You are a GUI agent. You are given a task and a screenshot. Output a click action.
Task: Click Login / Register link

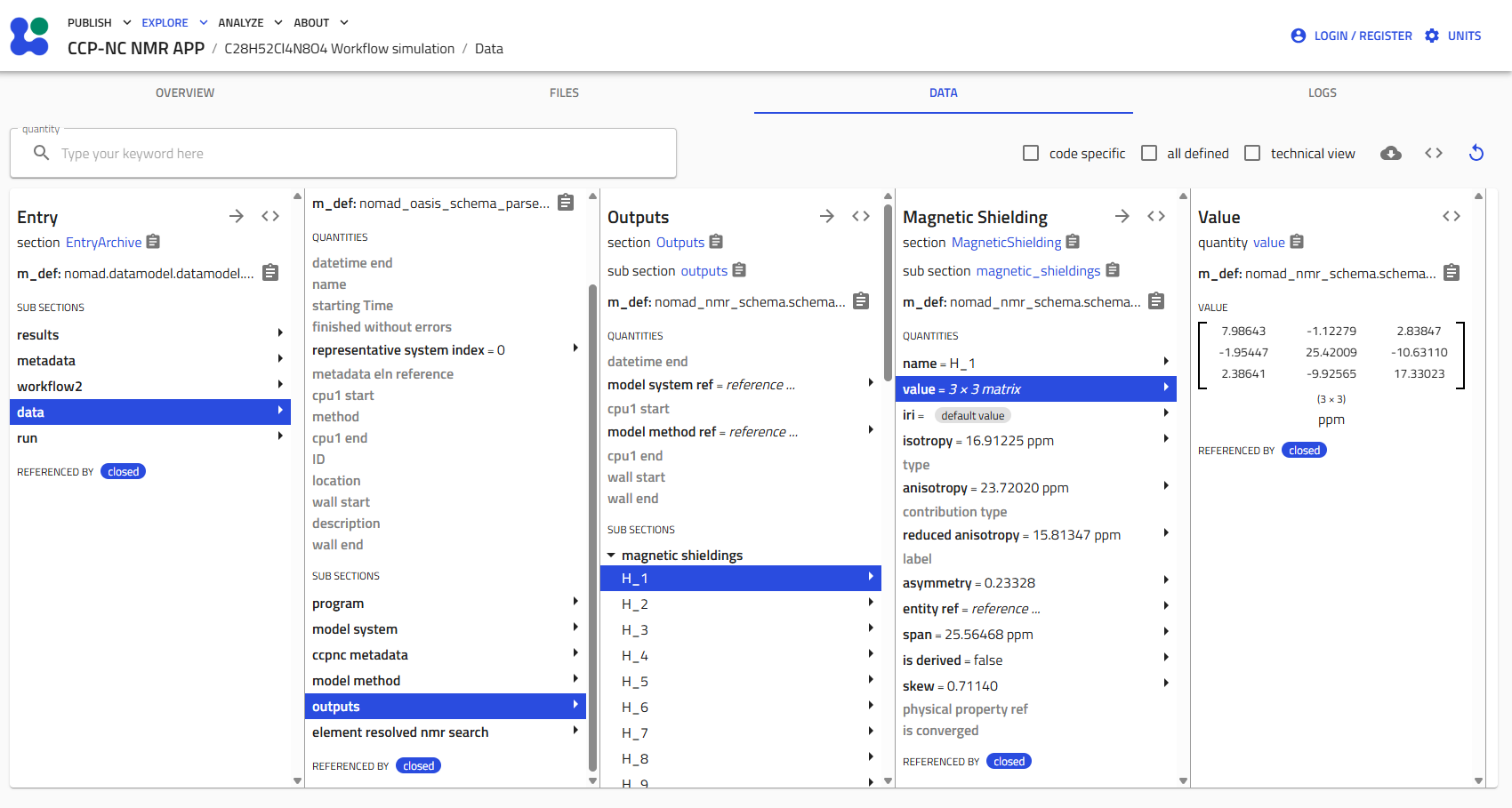[x=1363, y=36]
